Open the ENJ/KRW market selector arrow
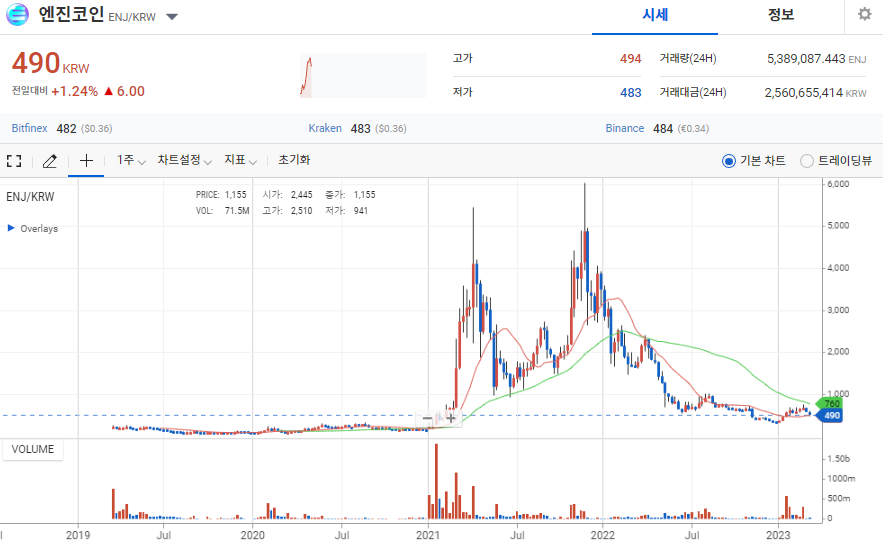Viewport: 883px width, 546px height. (172, 17)
